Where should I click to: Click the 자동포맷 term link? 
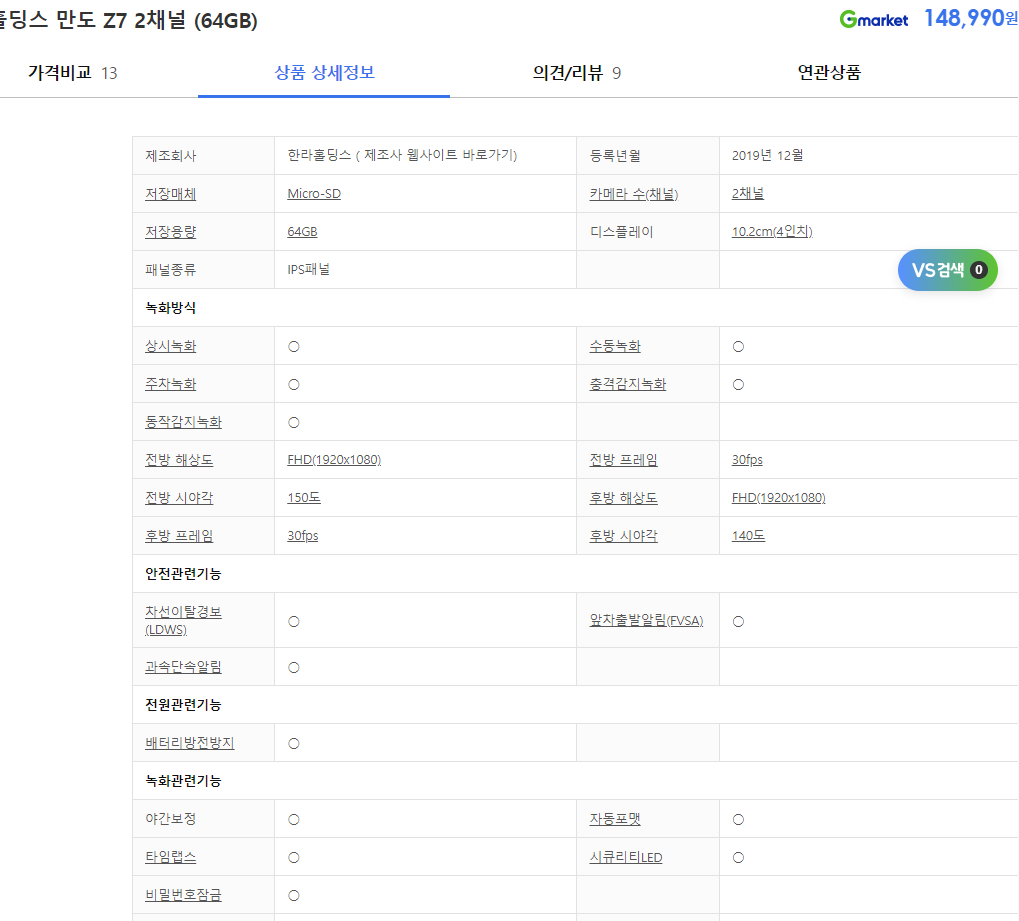(x=615, y=819)
